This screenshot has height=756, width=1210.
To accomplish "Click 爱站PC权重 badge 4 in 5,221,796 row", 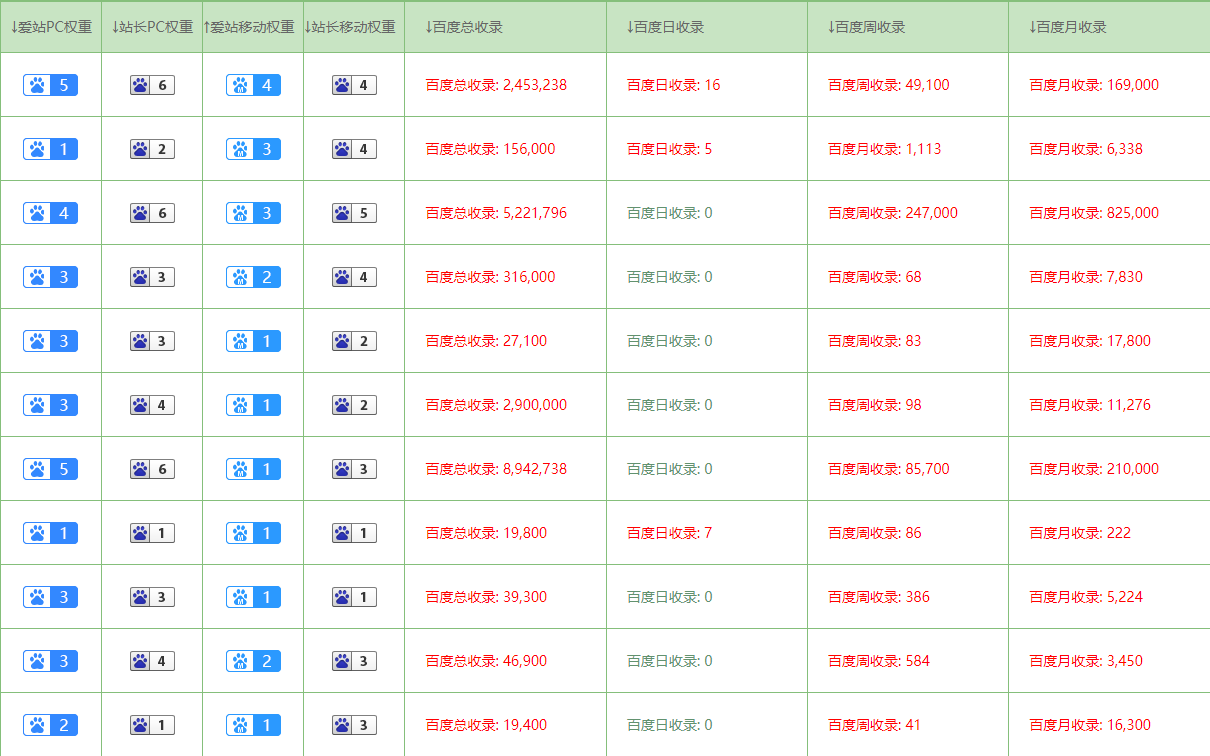I will pyautogui.click(x=51, y=213).
